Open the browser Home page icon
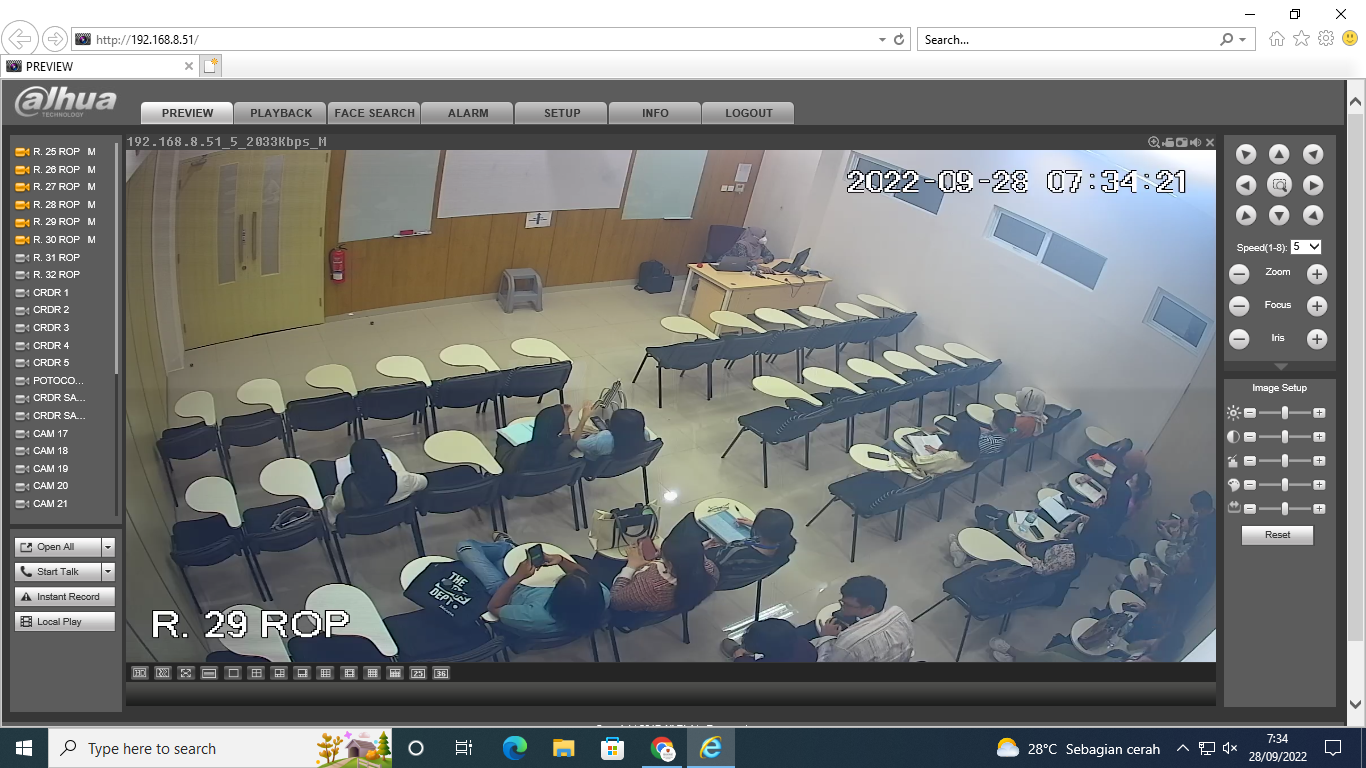The height and width of the screenshot is (768, 1366). coord(1276,39)
